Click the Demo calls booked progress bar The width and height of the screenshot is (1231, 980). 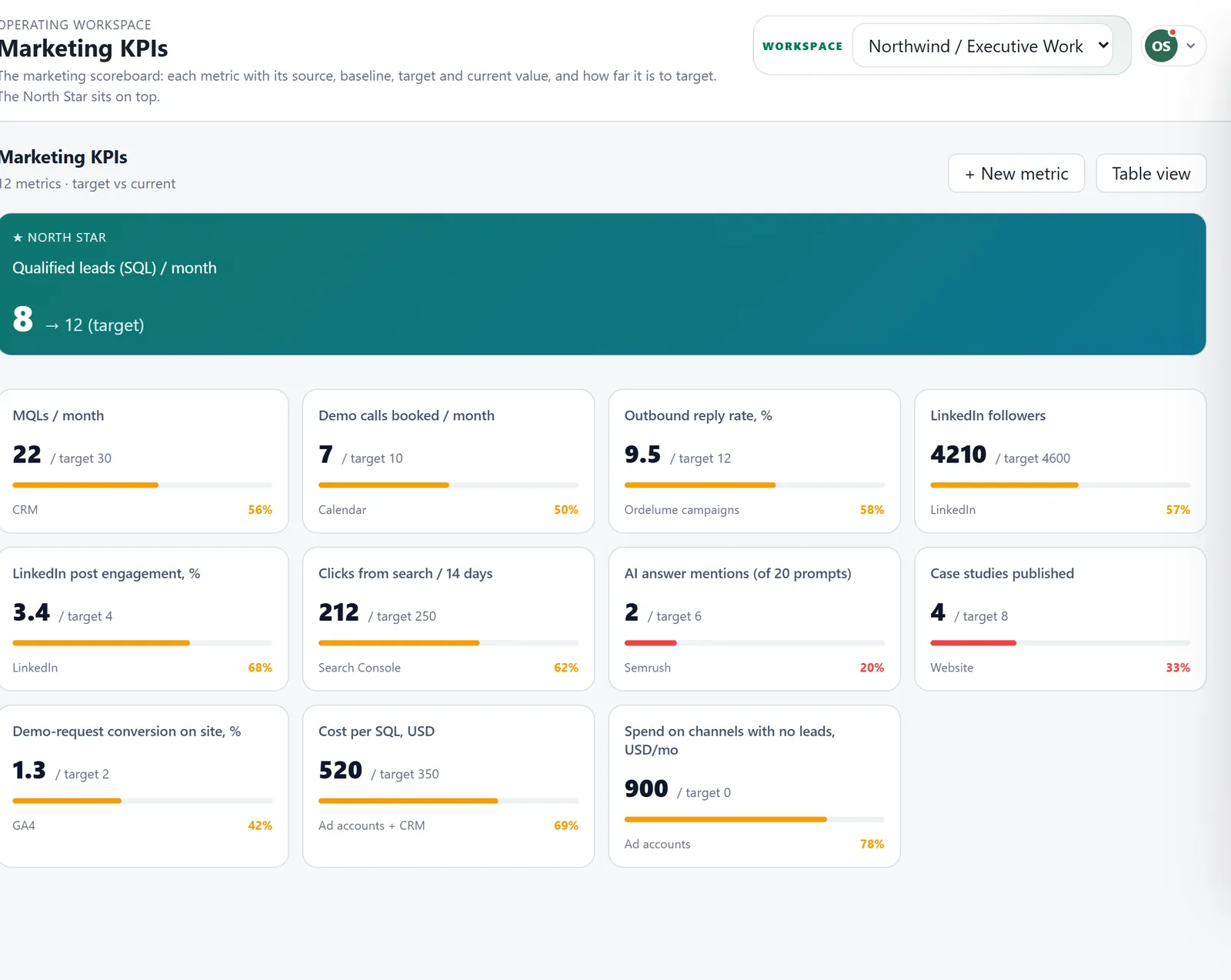(x=449, y=485)
